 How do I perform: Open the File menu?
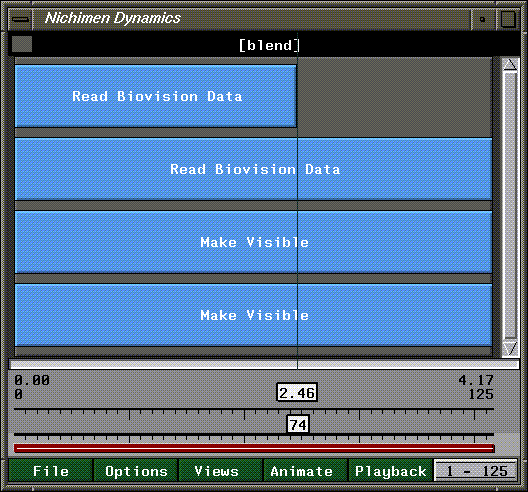click(51, 471)
